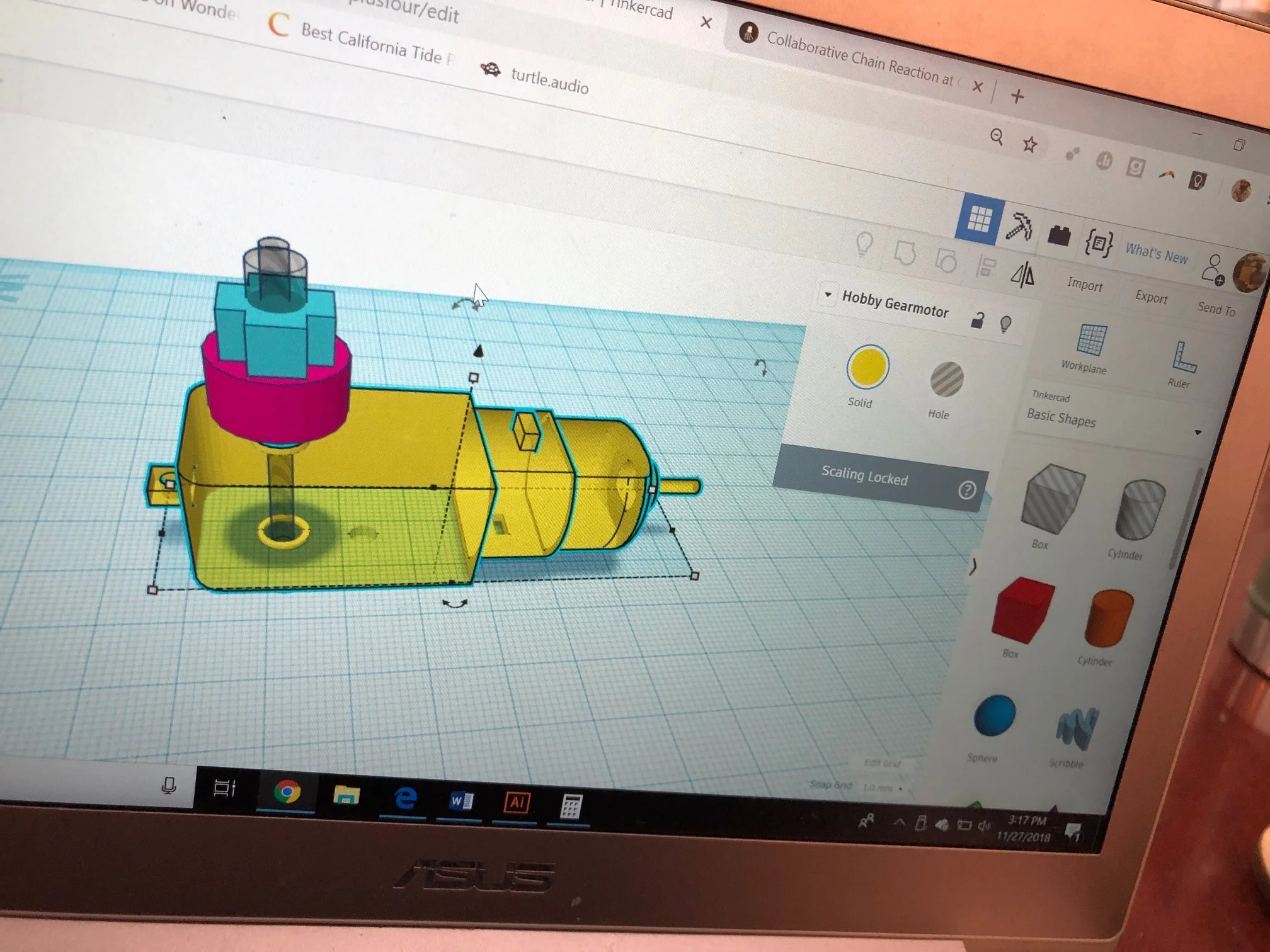Close the Collaborative Chain Reaction tab
The width and height of the screenshot is (1270, 952).
point(977,86)
